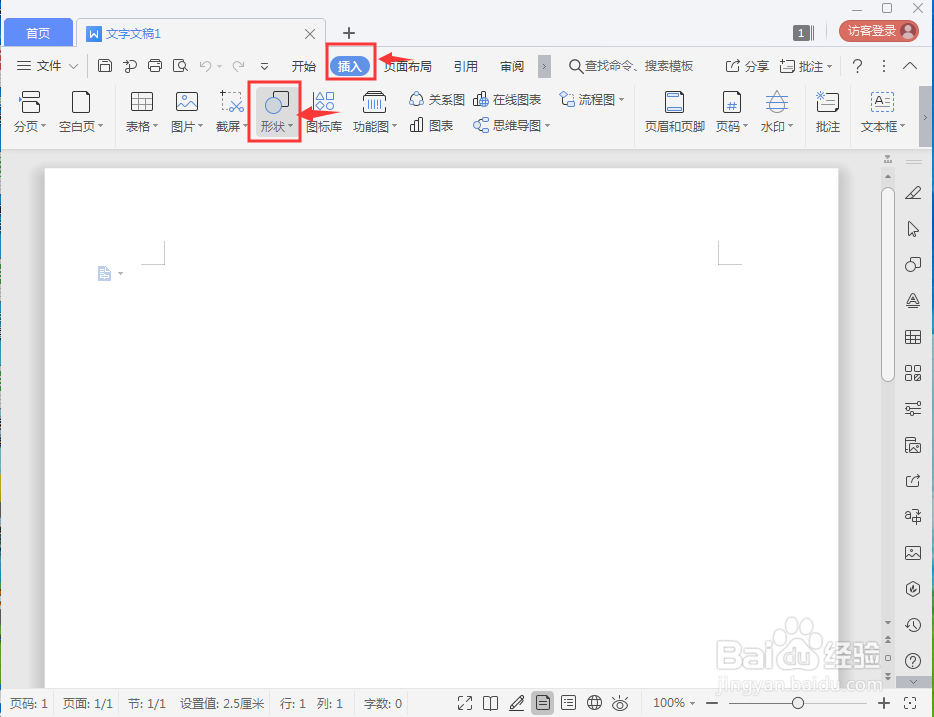Open the three-dot more options menu
Screen dimensions: 934x717
[884, 66]
